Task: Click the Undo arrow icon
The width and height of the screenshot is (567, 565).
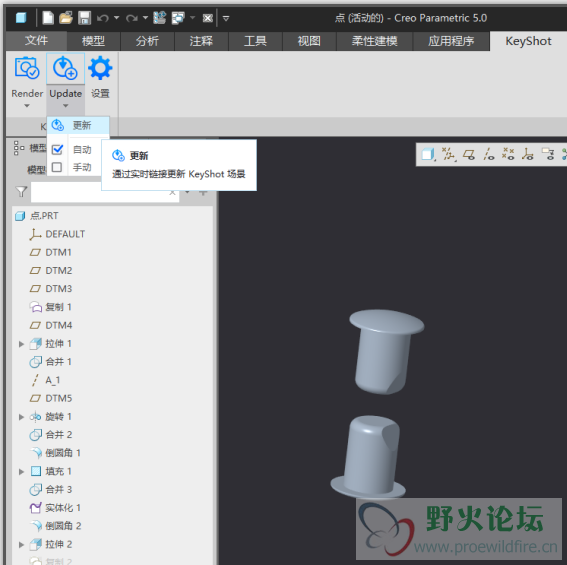Action: (103, 18)
